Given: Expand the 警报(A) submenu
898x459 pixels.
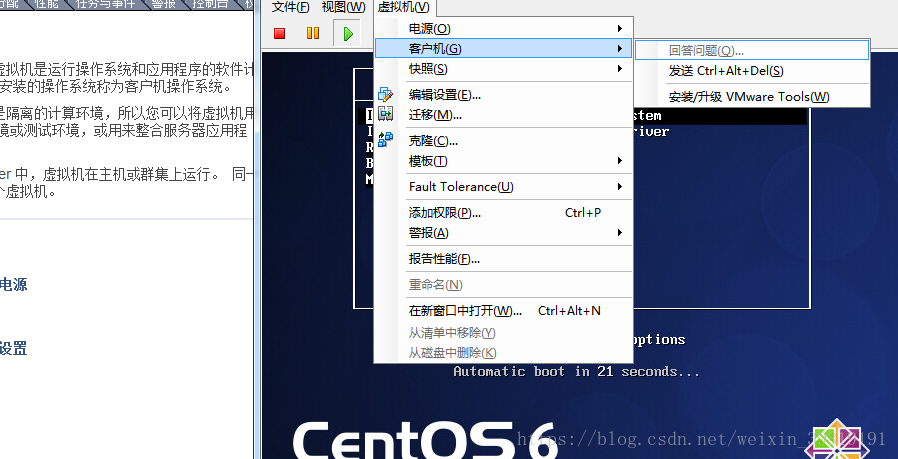Looking at the screenshot, I should [x=503, y=233].
